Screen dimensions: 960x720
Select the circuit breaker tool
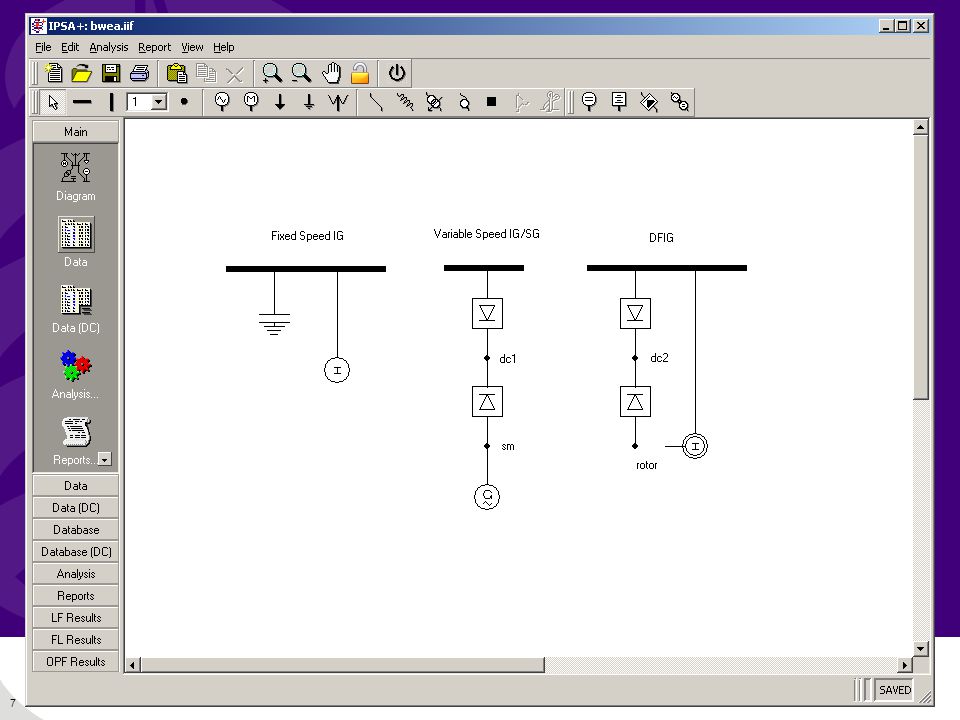(464, 102)
